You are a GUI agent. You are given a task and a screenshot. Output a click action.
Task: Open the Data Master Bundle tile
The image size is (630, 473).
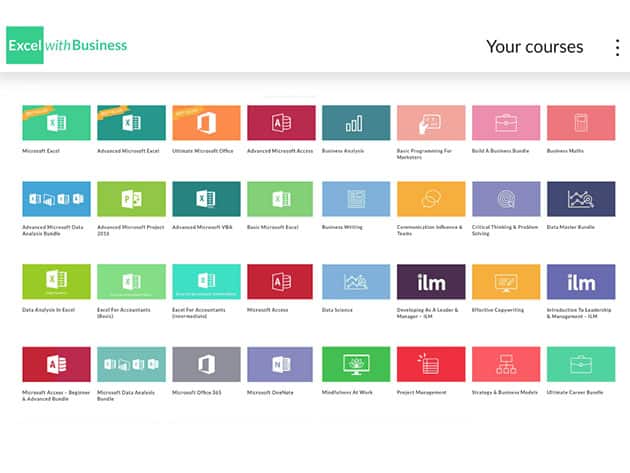(x=581, y=199)
